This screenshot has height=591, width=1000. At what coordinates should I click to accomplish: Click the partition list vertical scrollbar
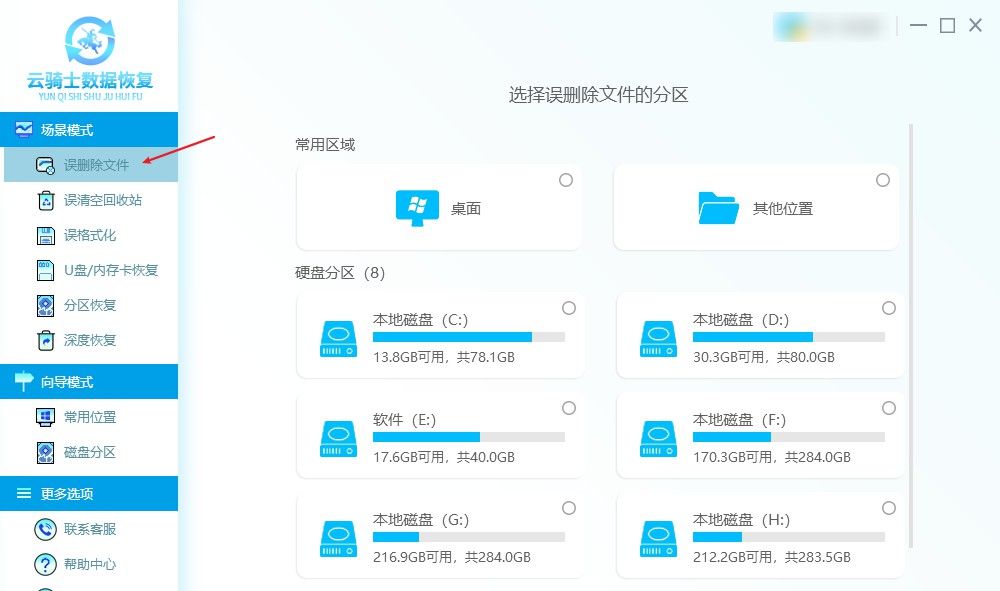911,336
